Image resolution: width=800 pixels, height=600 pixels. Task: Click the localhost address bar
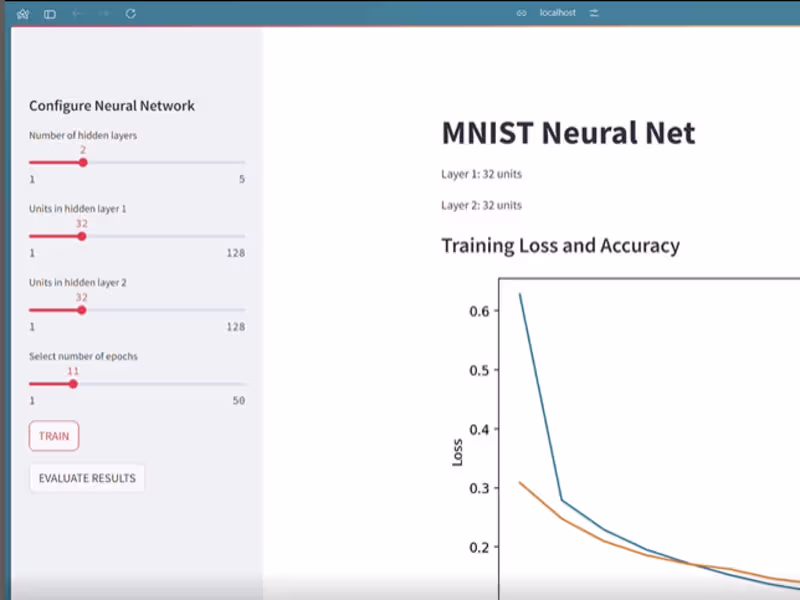tap(556, 13)
